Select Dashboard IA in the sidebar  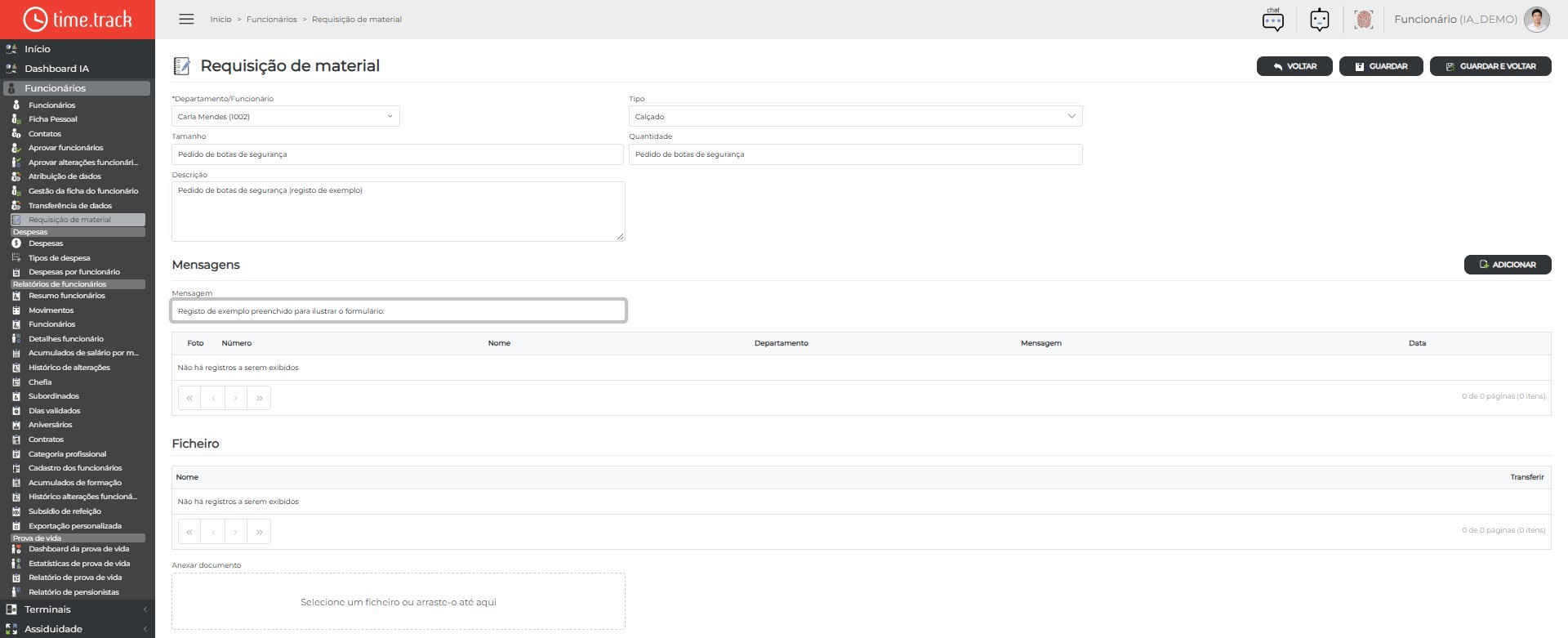pos(56,69)
